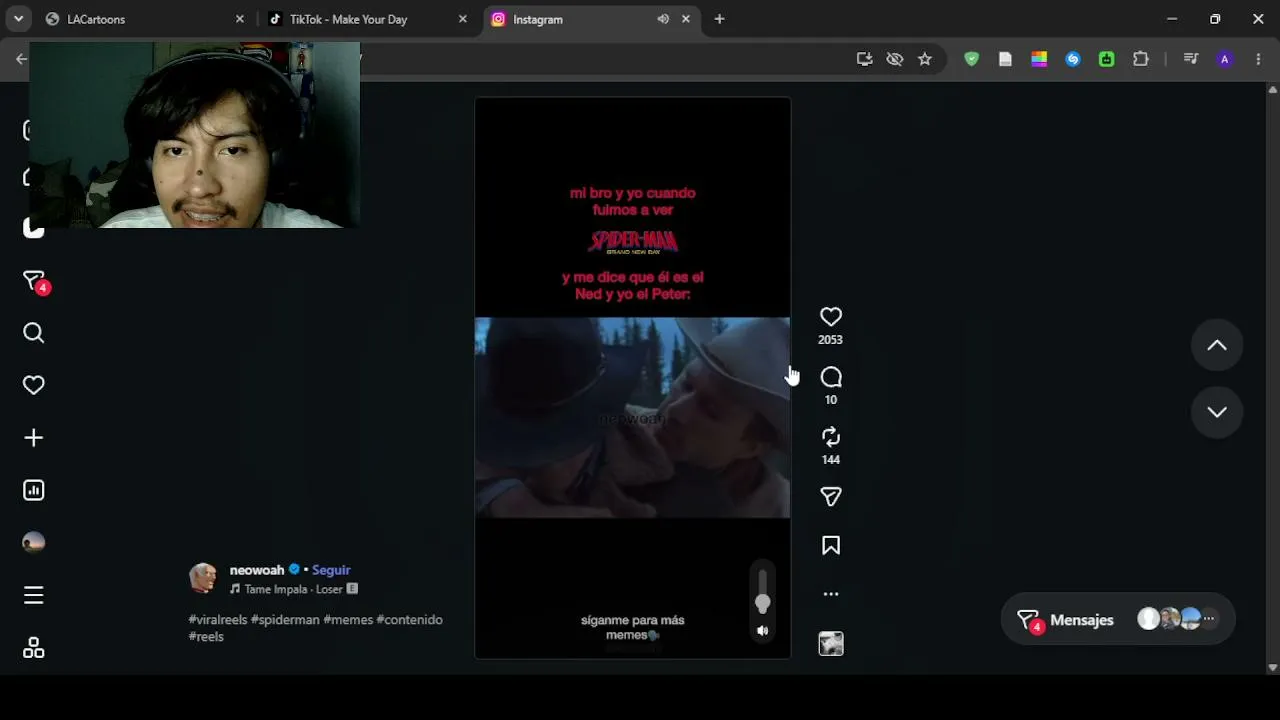
Task: Open Notifications heart in the sidebar
Action: coord(34,385)
